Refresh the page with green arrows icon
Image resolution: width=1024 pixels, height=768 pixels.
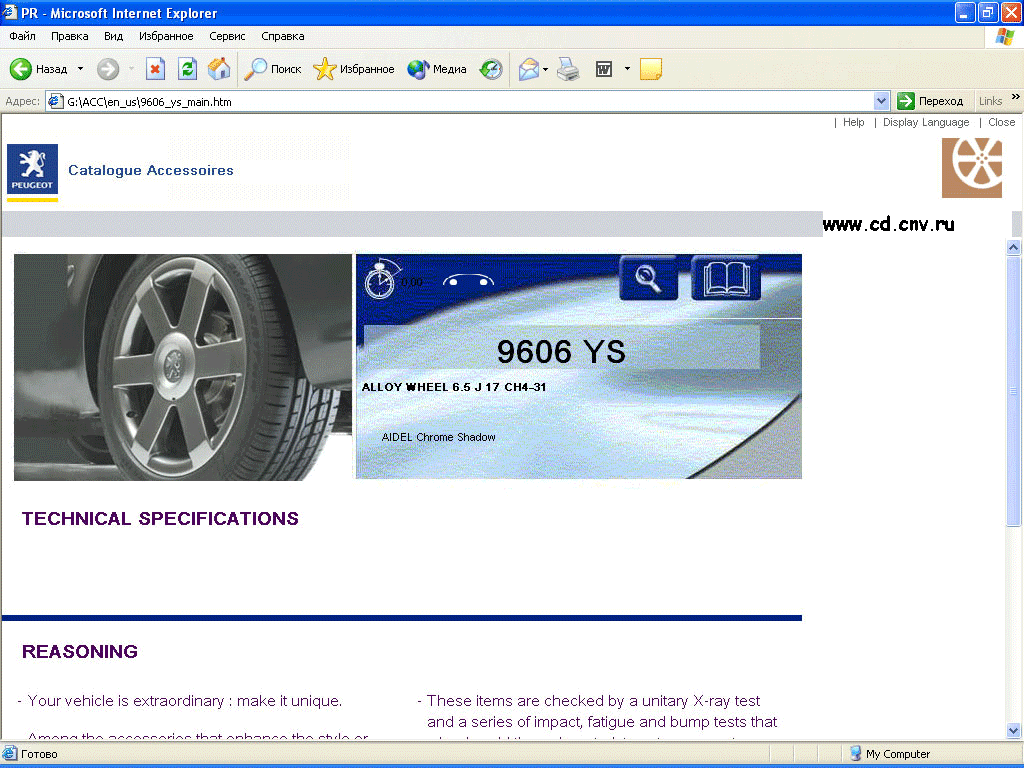pos(187,69)
